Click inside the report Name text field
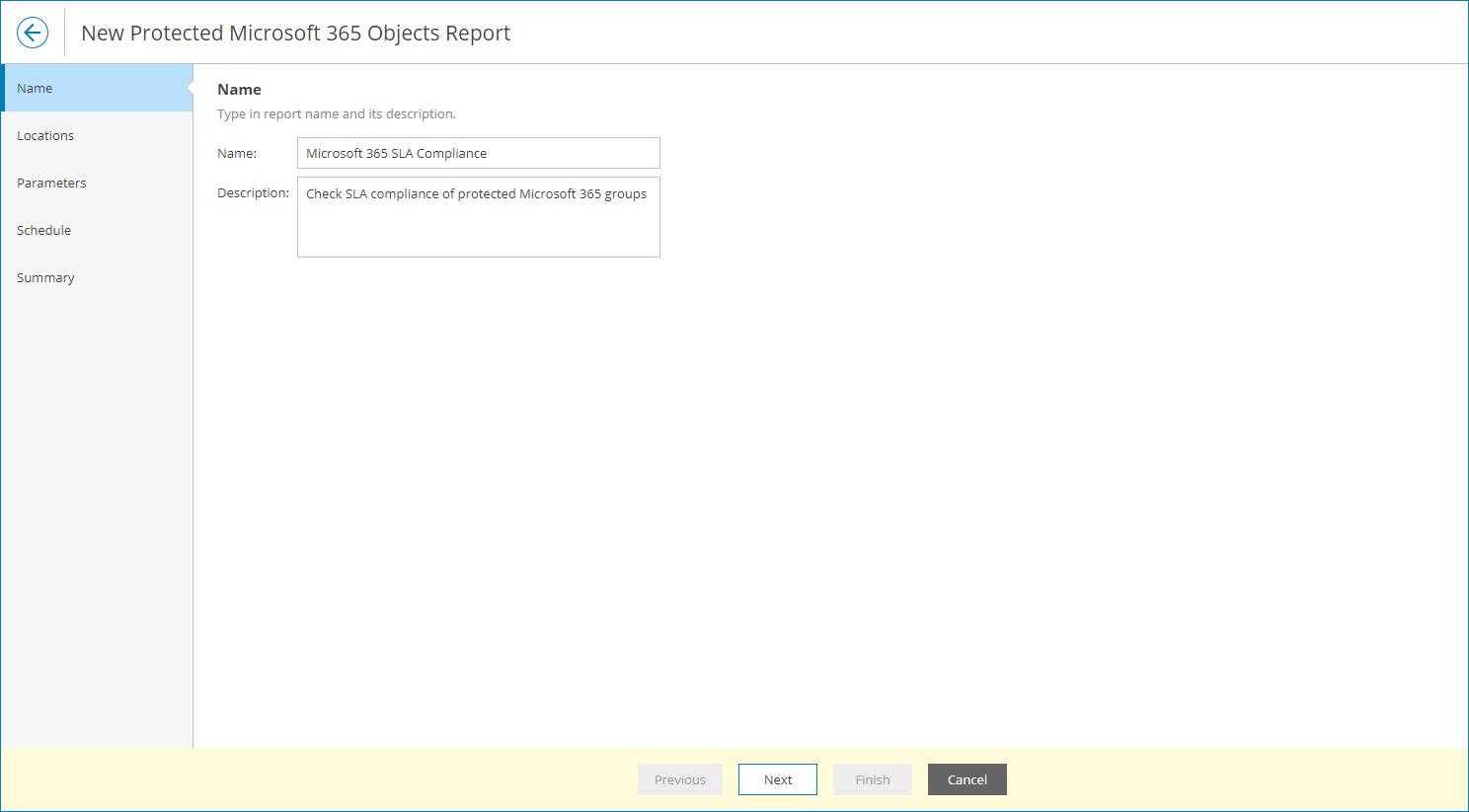Image resolution: width=1469 pixels, height=812 pixels. (478, 153)
